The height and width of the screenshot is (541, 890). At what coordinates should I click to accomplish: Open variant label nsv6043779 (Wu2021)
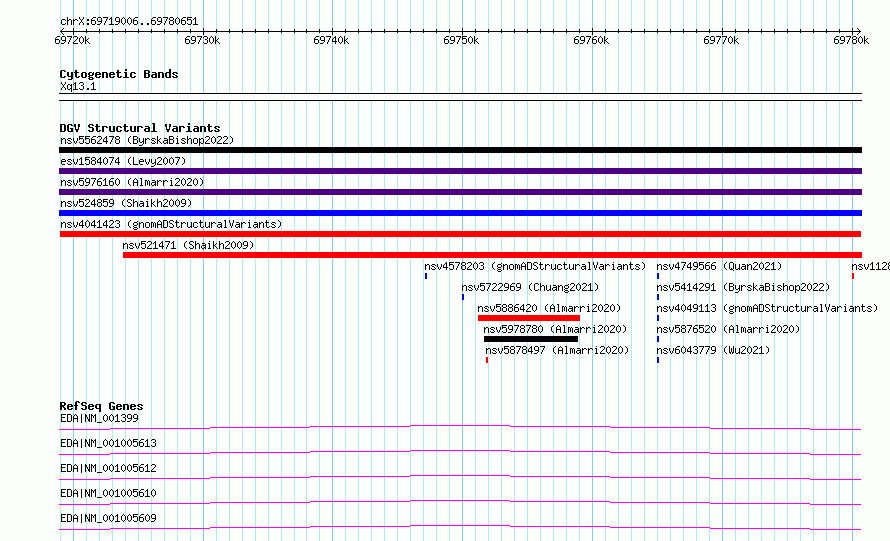(x=713, y=350)
